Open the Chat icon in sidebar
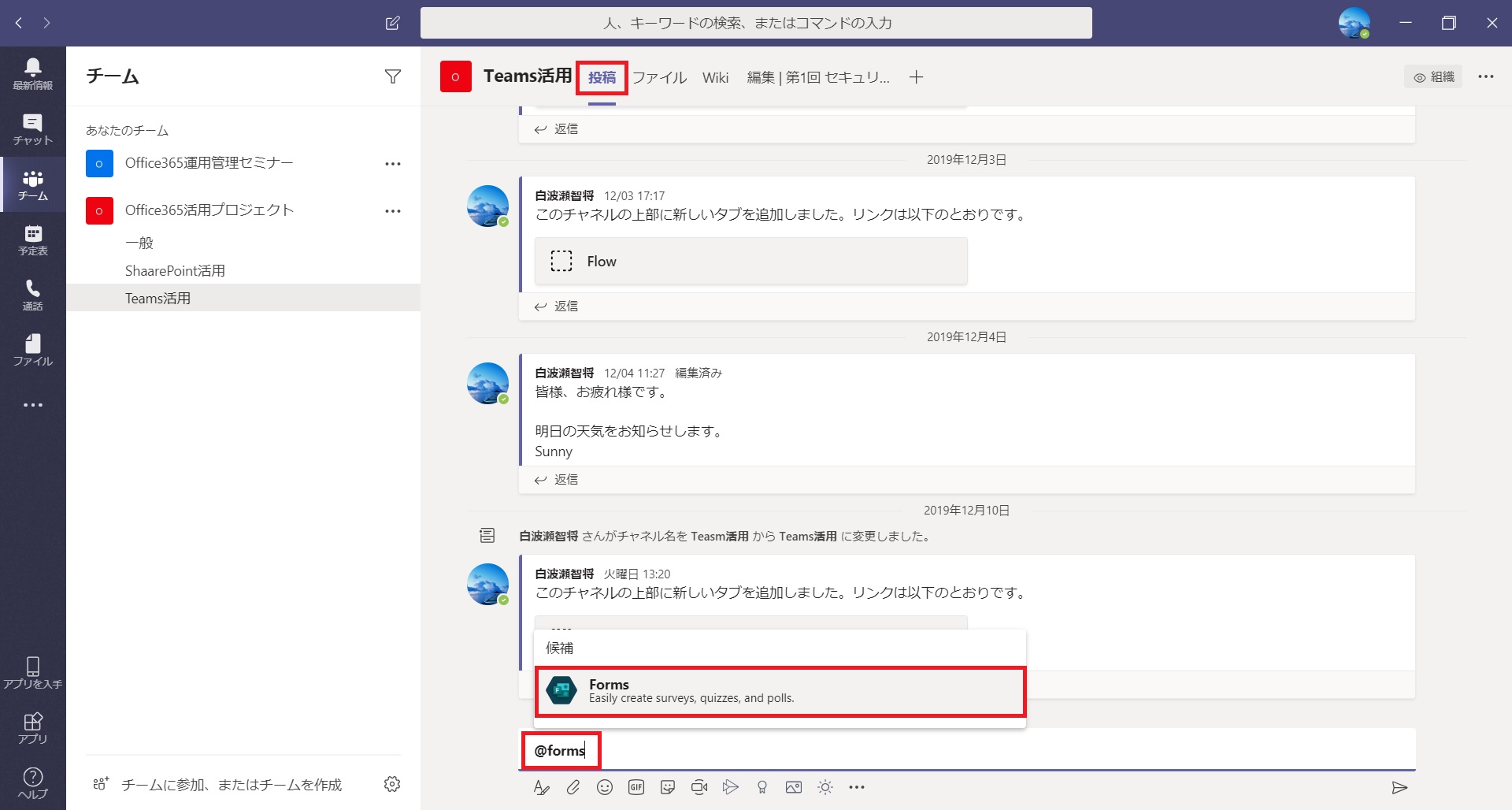The image size is (1512, 810). (x=32, y=129)
